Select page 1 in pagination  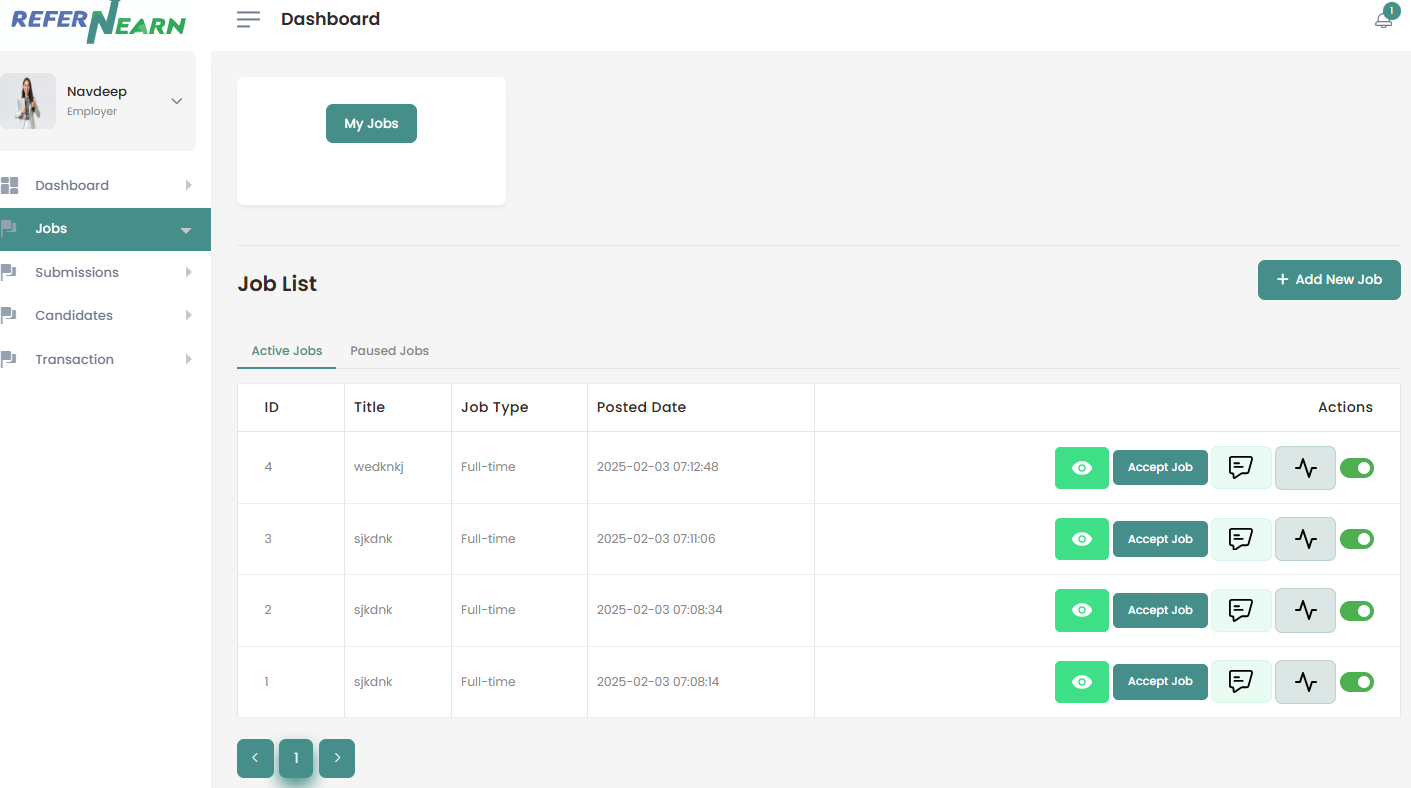pyautogui.click(x=296, y=758)
